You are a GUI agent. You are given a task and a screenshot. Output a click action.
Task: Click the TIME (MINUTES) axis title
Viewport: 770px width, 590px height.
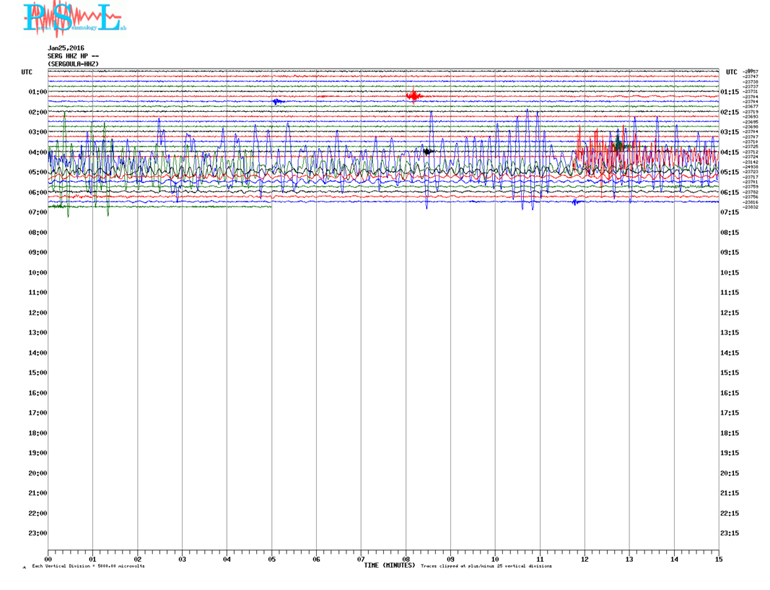(389, 565)
